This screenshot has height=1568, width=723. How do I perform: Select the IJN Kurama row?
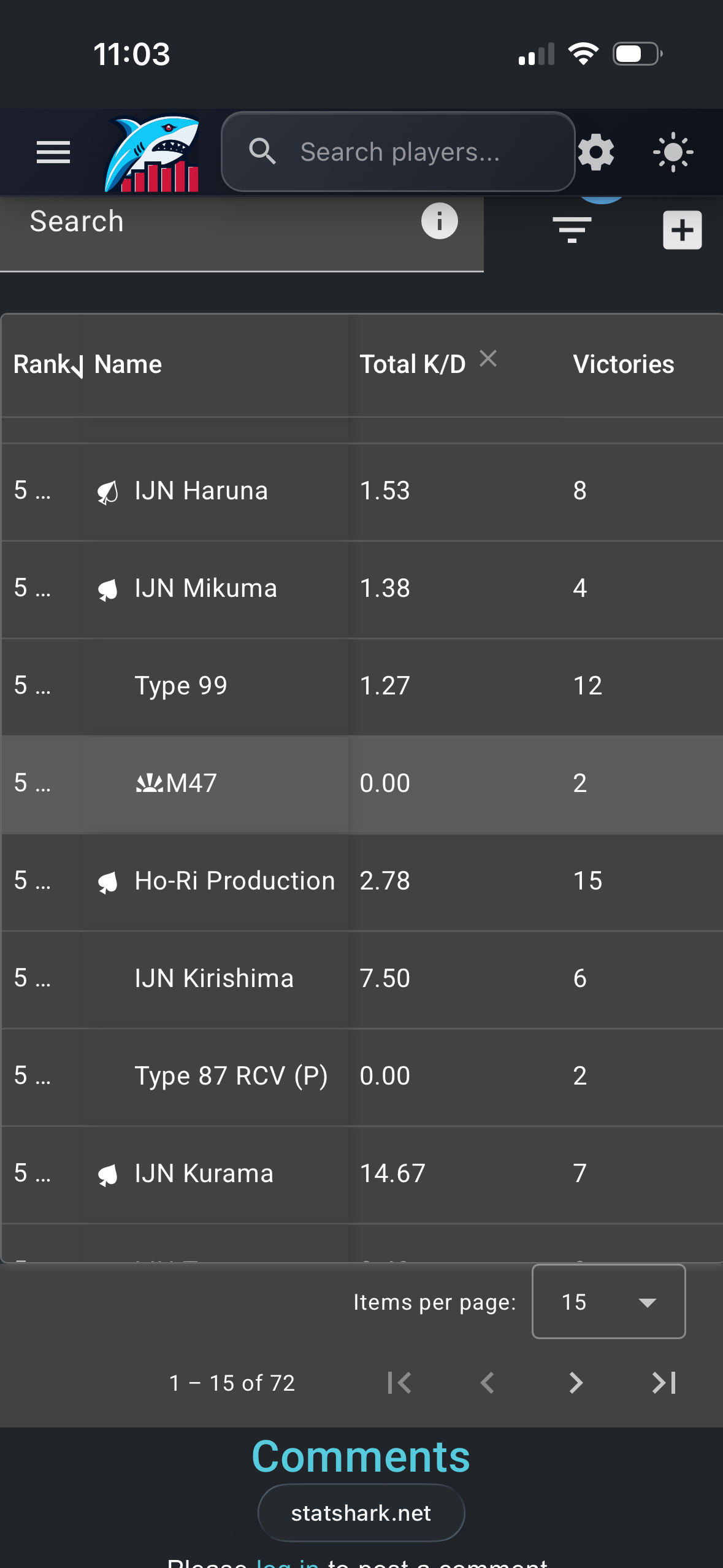coord(362,1174)
